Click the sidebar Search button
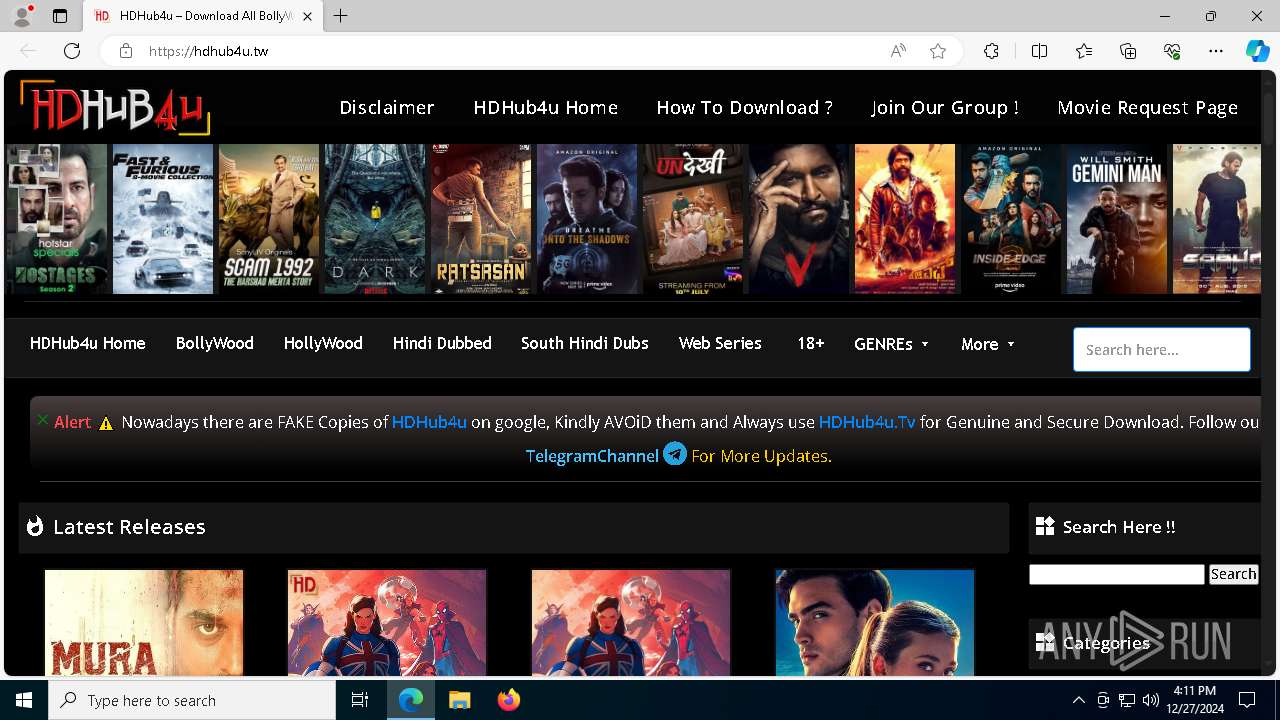The image size is (1280, 720). (1233, 574)
